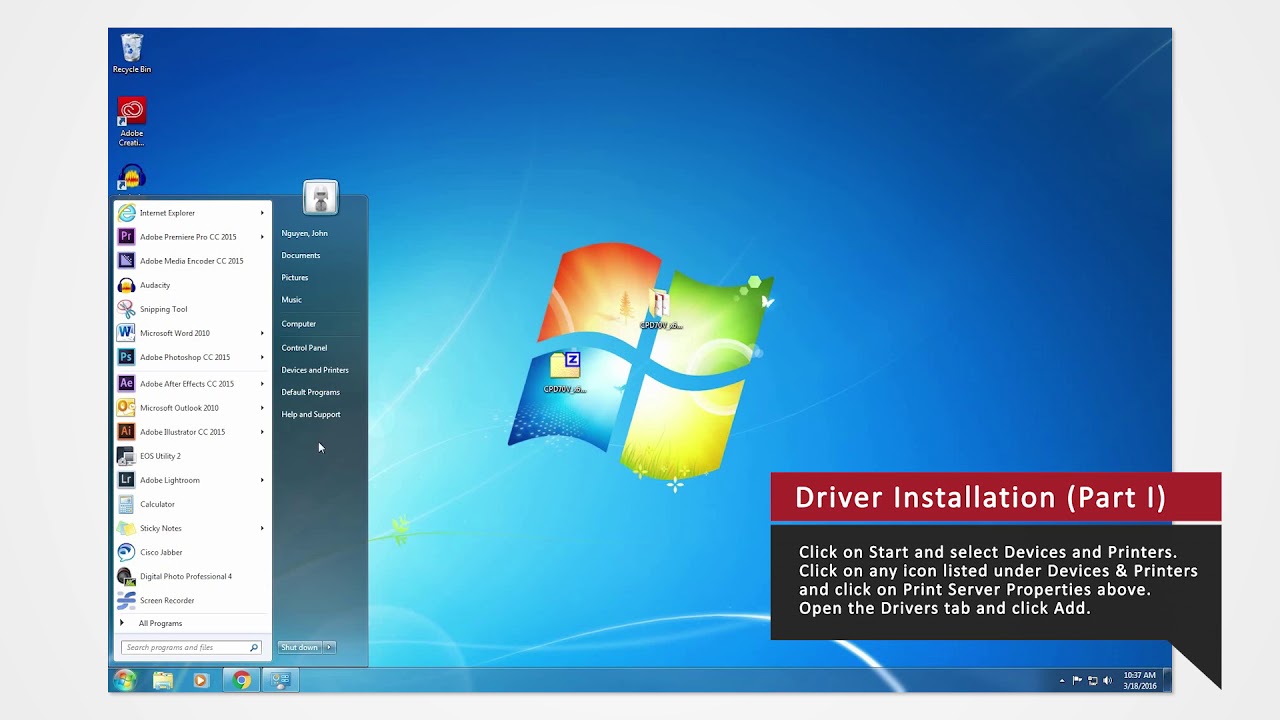Click the taskbar clock showing 10:37 AM
1280x720 pixels.
(1140, 680)
